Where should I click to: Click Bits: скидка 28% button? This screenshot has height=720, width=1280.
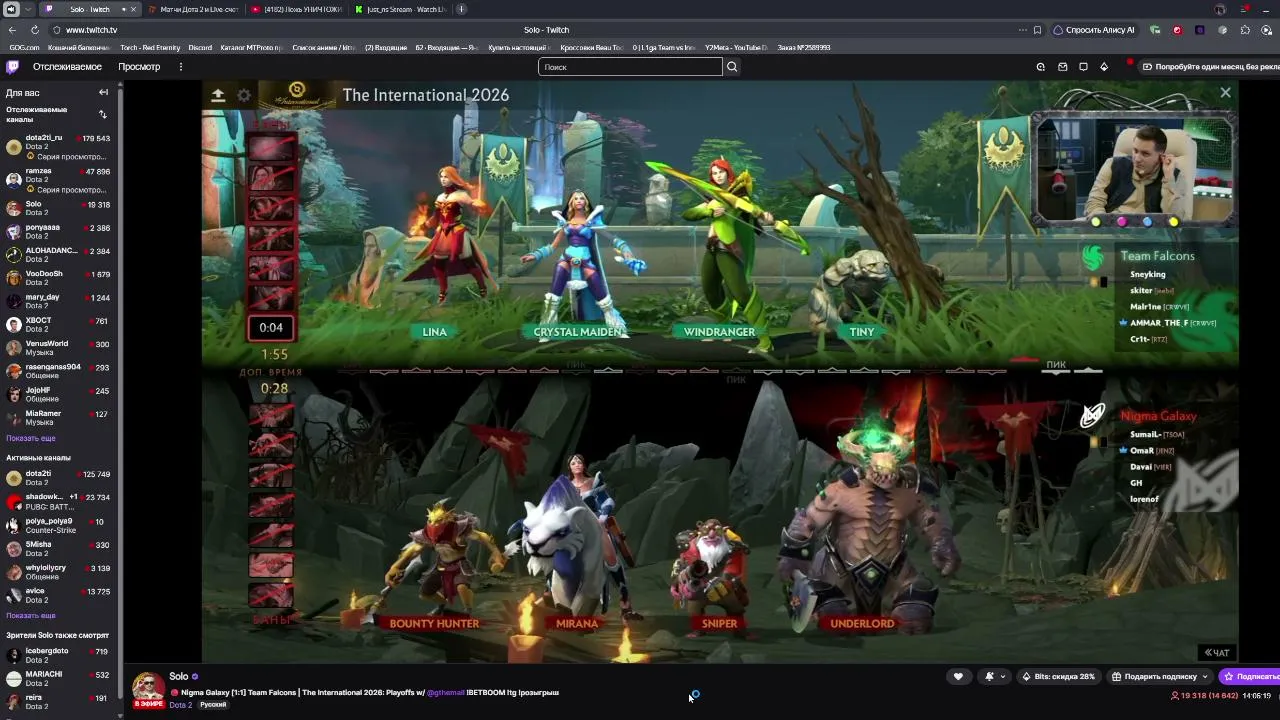pos(1057,677)
